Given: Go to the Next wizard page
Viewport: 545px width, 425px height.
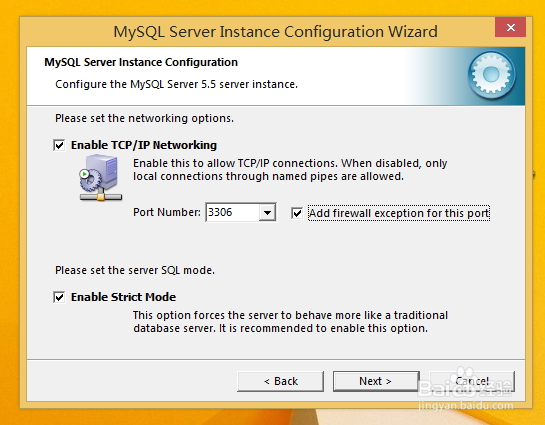Looking at the screenshot, I should (x=376, y=381).
